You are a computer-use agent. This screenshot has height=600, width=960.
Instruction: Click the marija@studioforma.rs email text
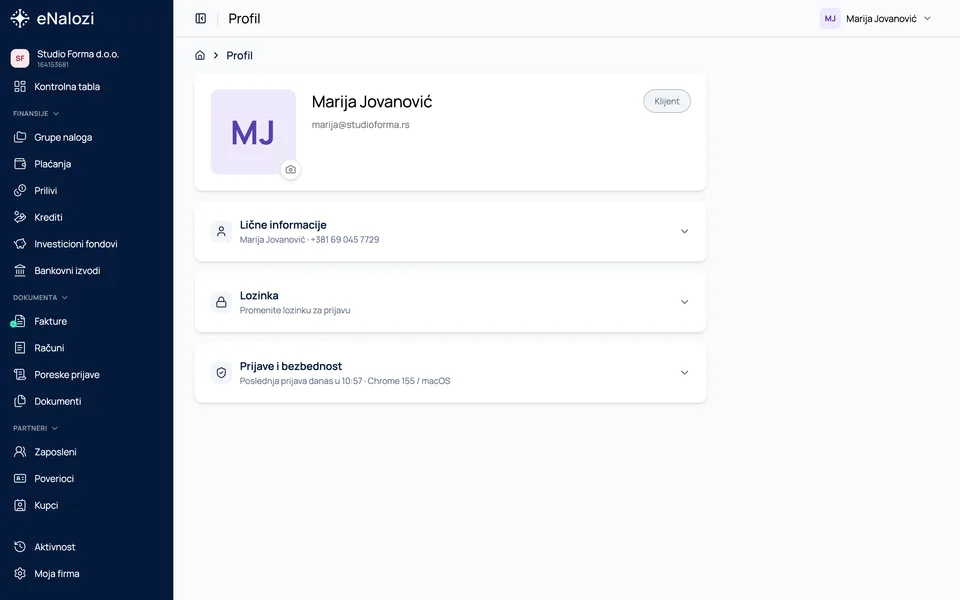click(361, 125)
